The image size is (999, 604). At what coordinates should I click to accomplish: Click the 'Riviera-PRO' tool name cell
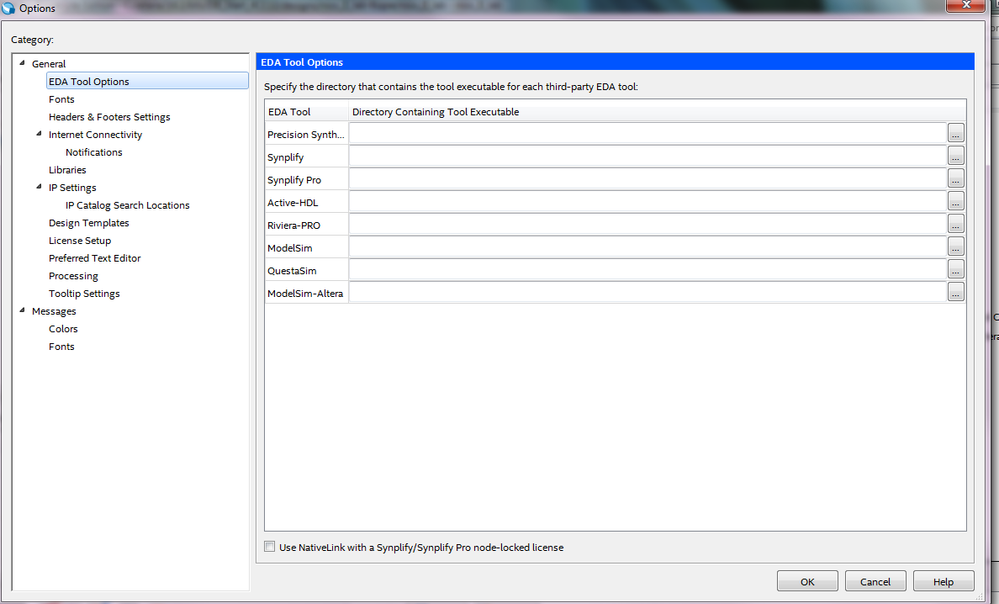point(306,225)
